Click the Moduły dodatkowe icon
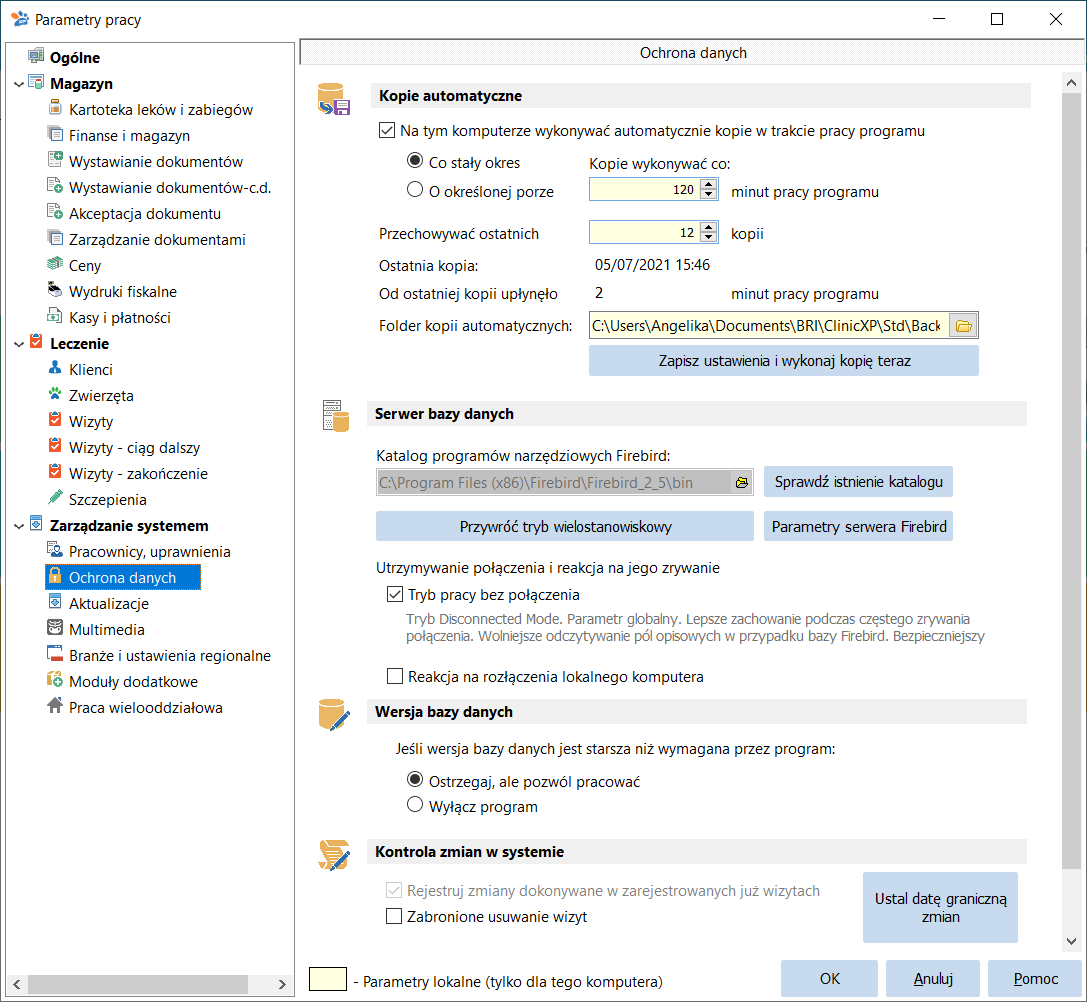The image size is (1087, 1002). (55, 680)
